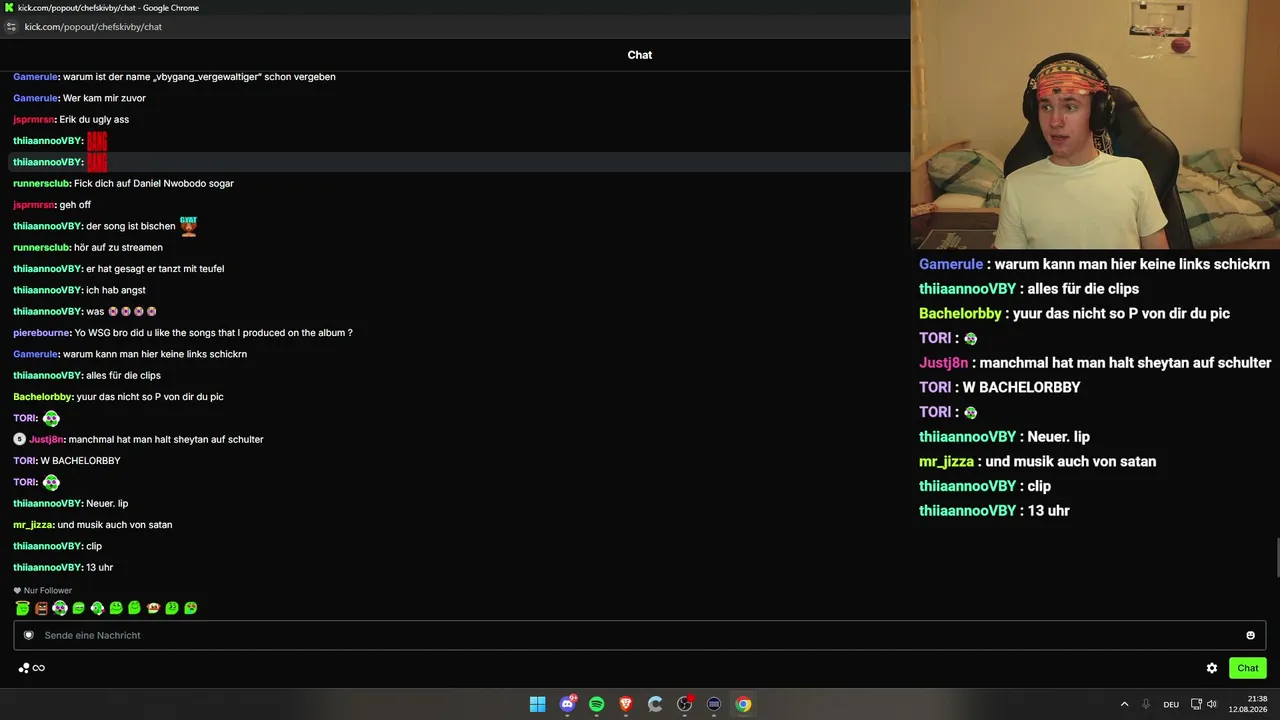This screenshot has height=720, width=1280.
Task: Click the shield icon in message field
Action: 29,635
